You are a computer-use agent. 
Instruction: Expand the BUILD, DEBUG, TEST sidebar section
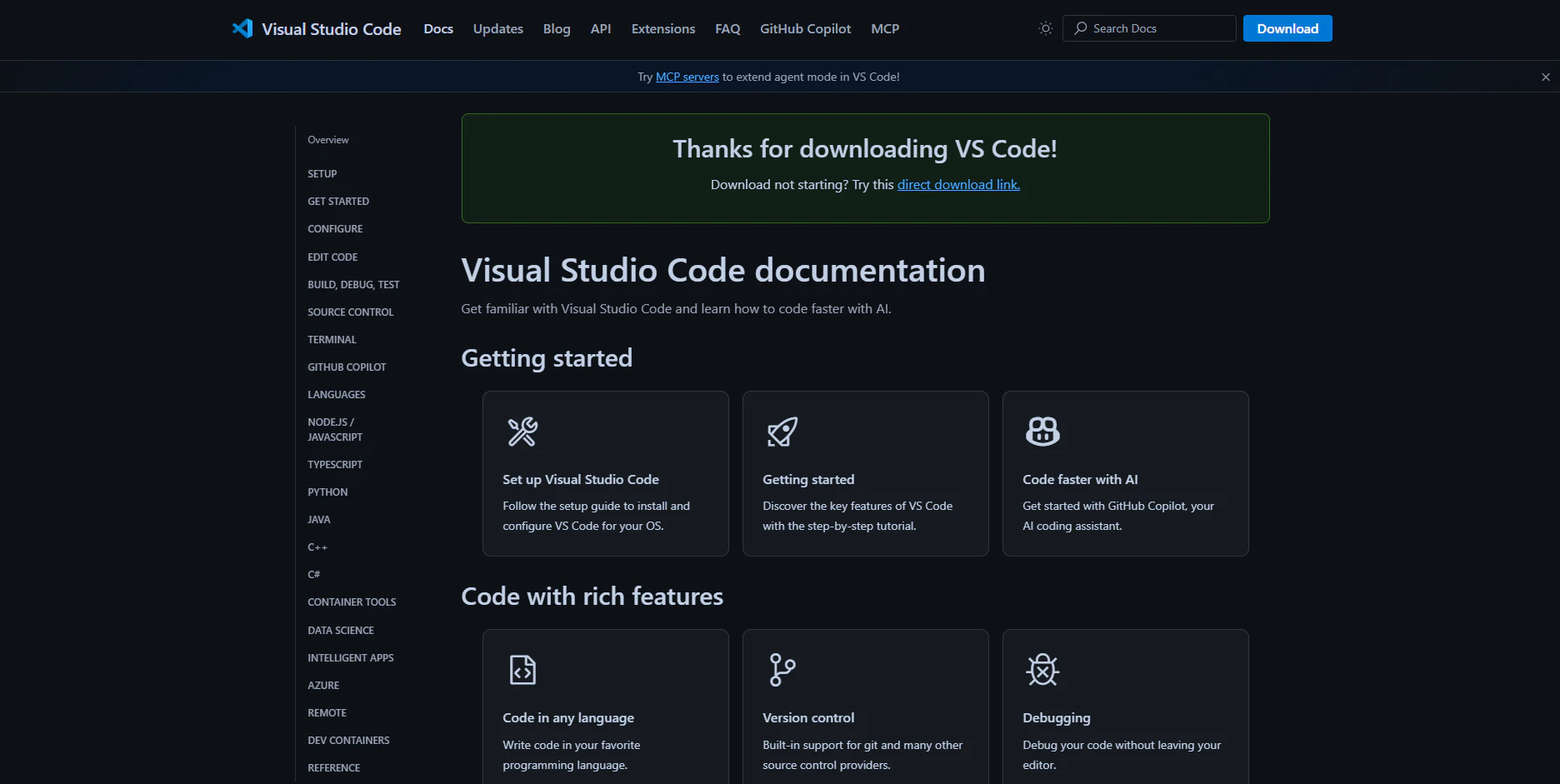353,285
